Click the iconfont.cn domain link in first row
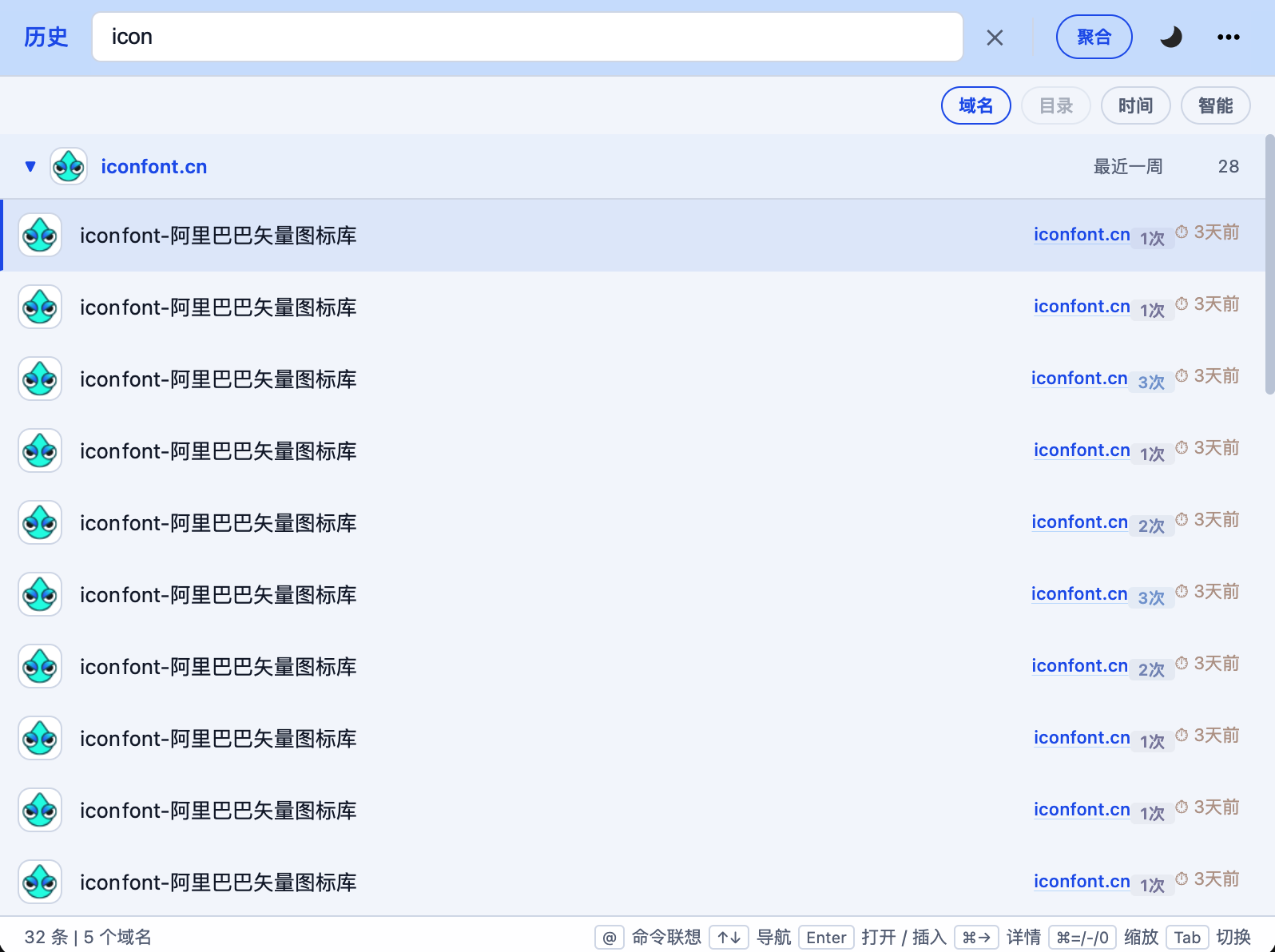This screenshot has width=1275, height=952. [1082, 234]
